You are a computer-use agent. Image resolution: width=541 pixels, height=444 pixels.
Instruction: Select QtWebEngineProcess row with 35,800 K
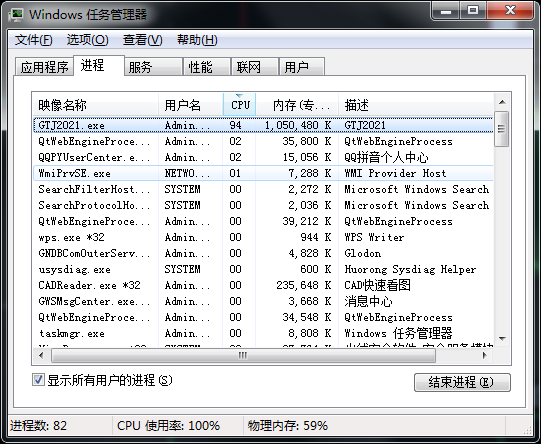tap(263, 141)
